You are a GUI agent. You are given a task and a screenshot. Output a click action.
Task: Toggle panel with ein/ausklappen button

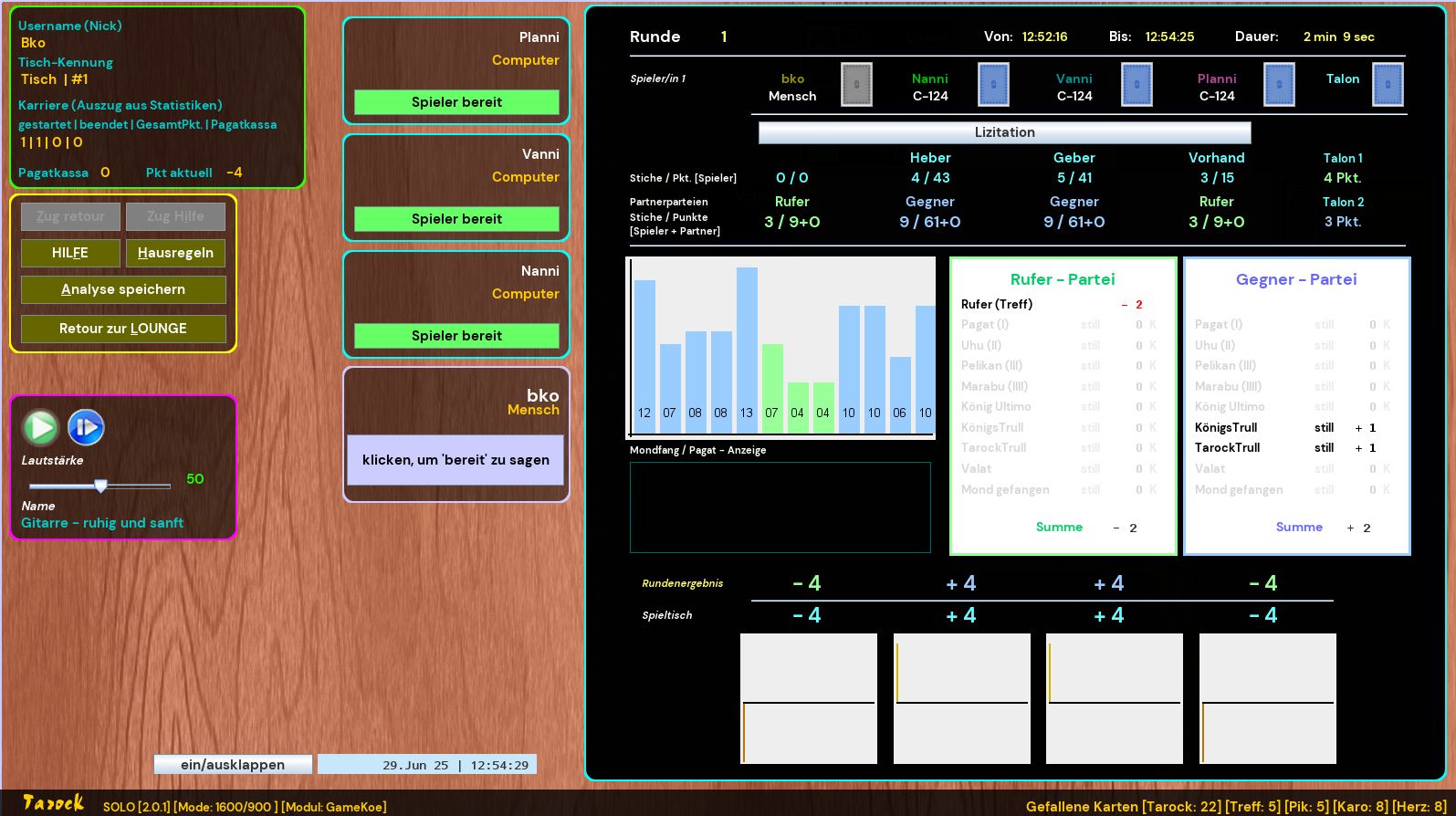point(233,765)
